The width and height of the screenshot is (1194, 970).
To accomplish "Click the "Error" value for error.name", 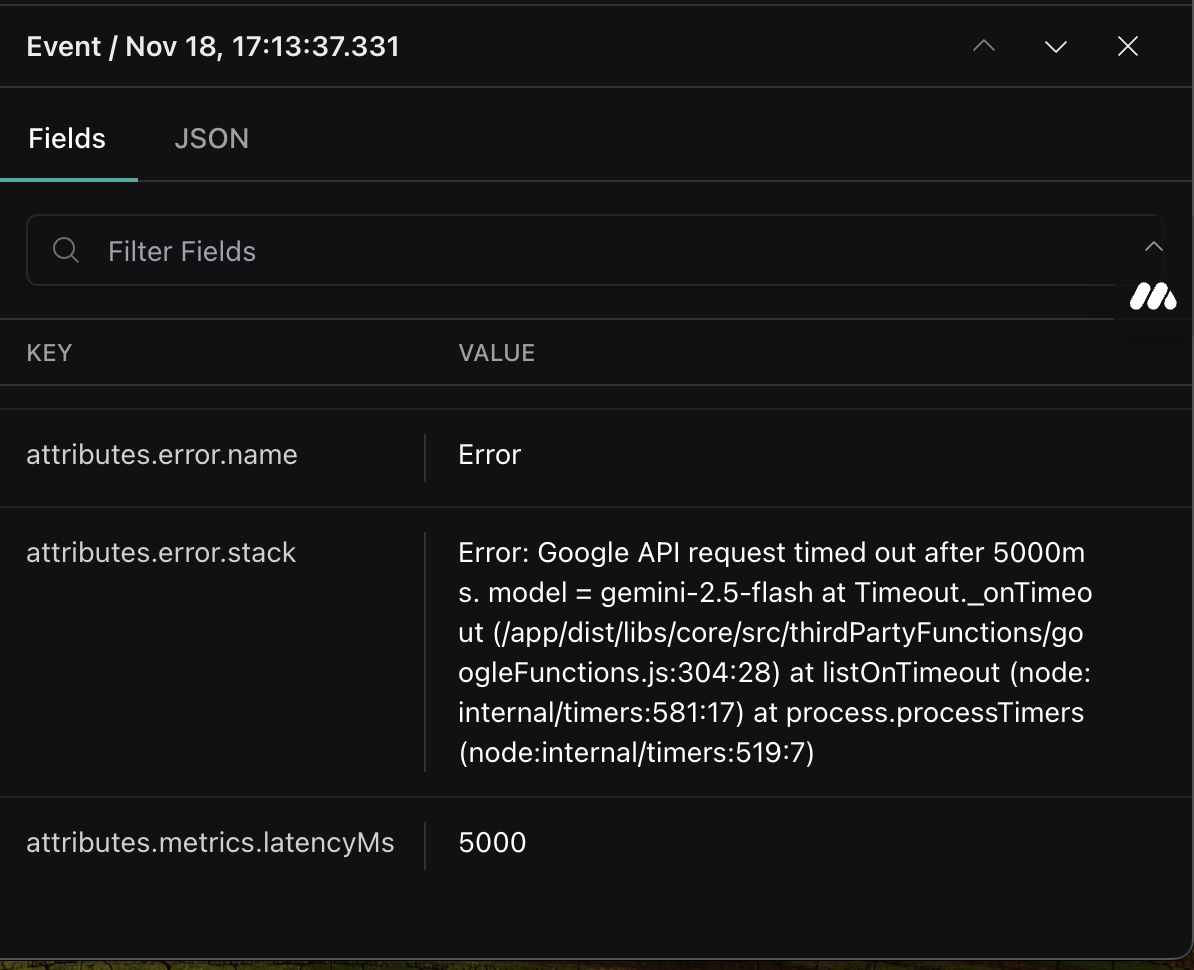I will [489, 455].
